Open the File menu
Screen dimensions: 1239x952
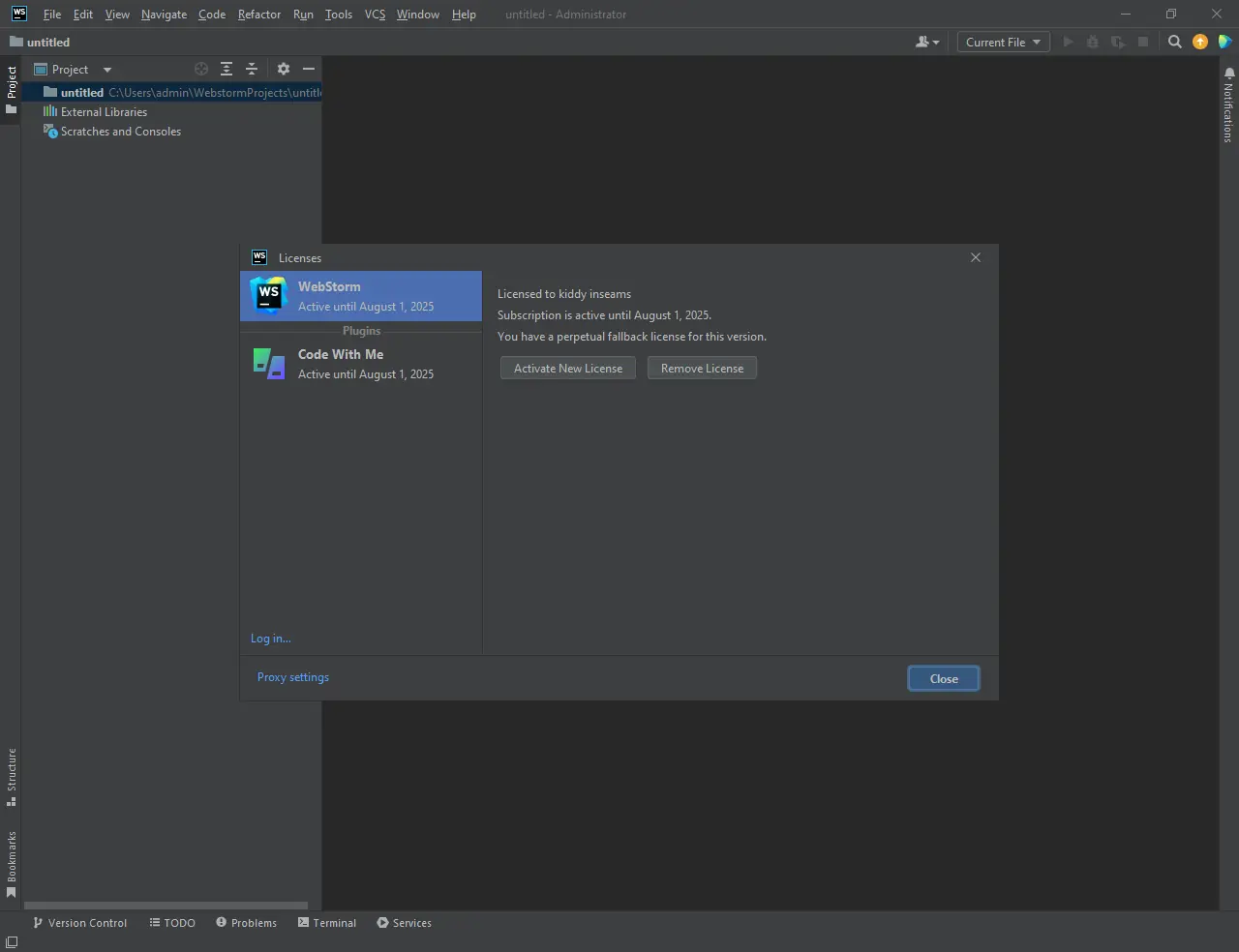[52, 15]
